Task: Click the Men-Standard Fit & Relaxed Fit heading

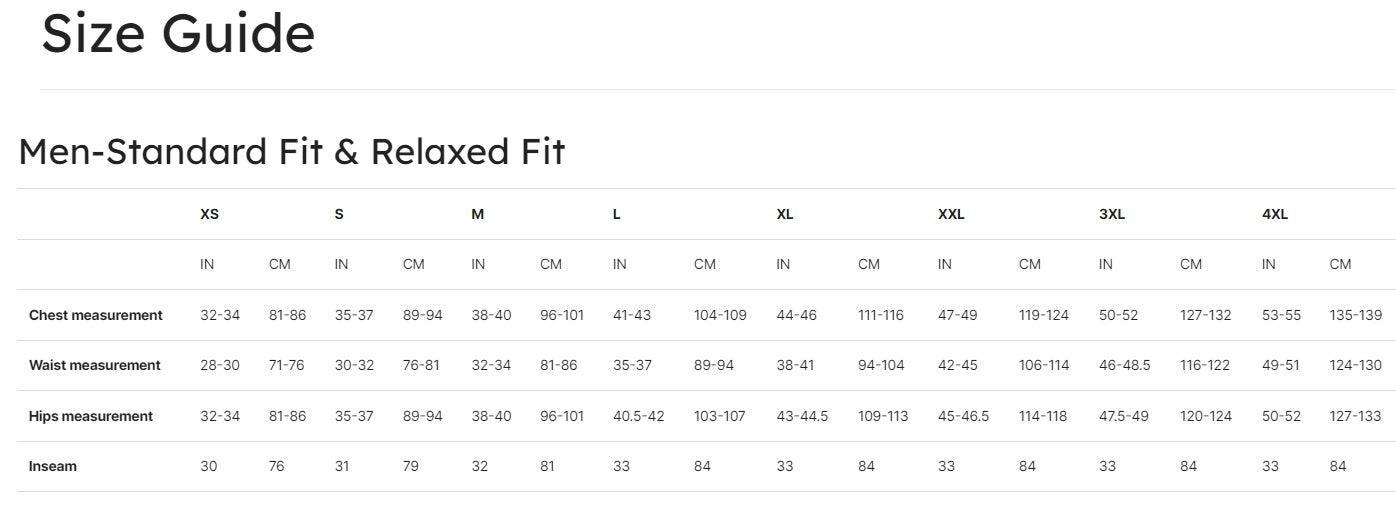Action: [x=292, y=152]
